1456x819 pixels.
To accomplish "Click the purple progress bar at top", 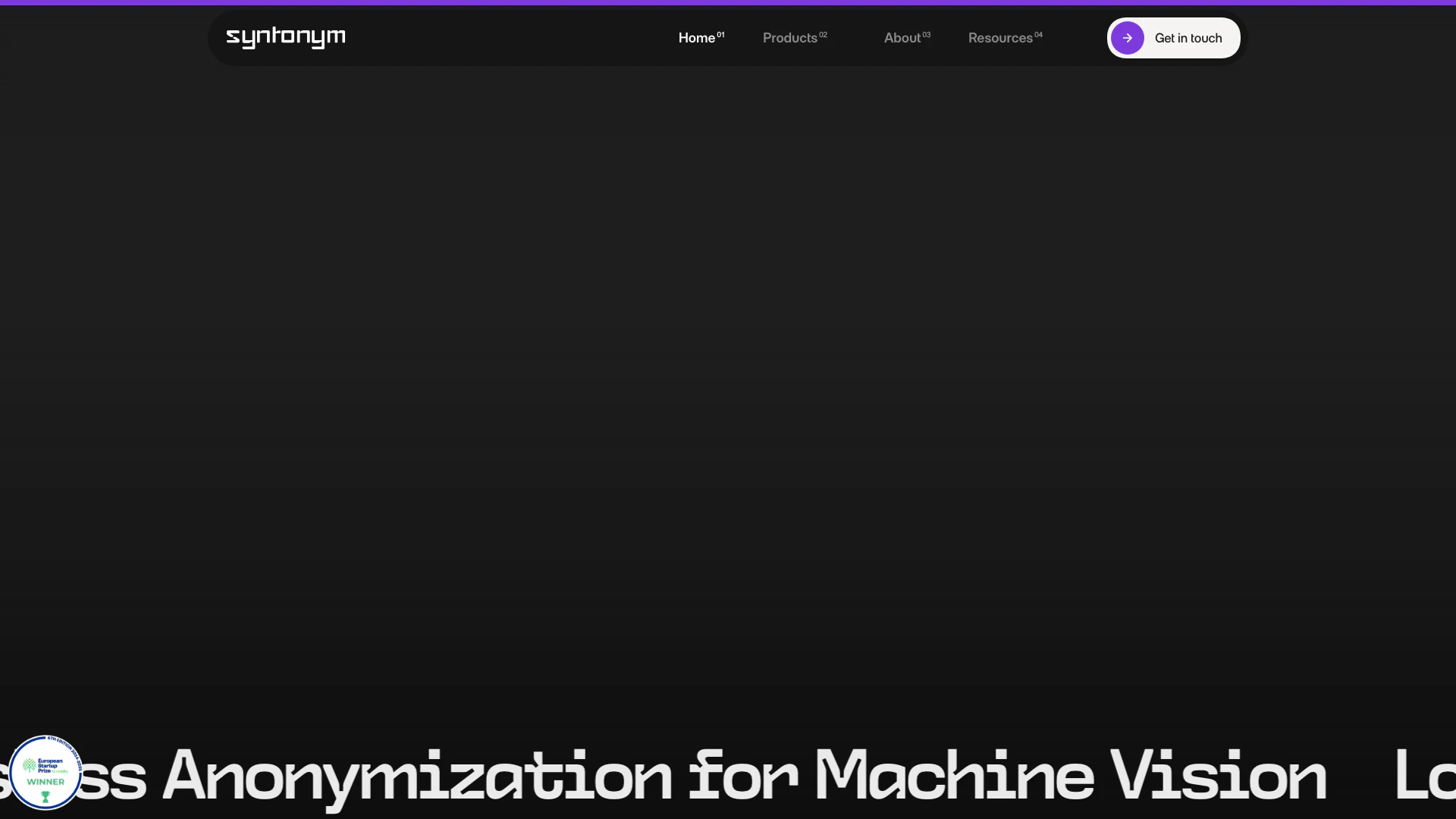I will pyautogui.click(x=728, y=2).
